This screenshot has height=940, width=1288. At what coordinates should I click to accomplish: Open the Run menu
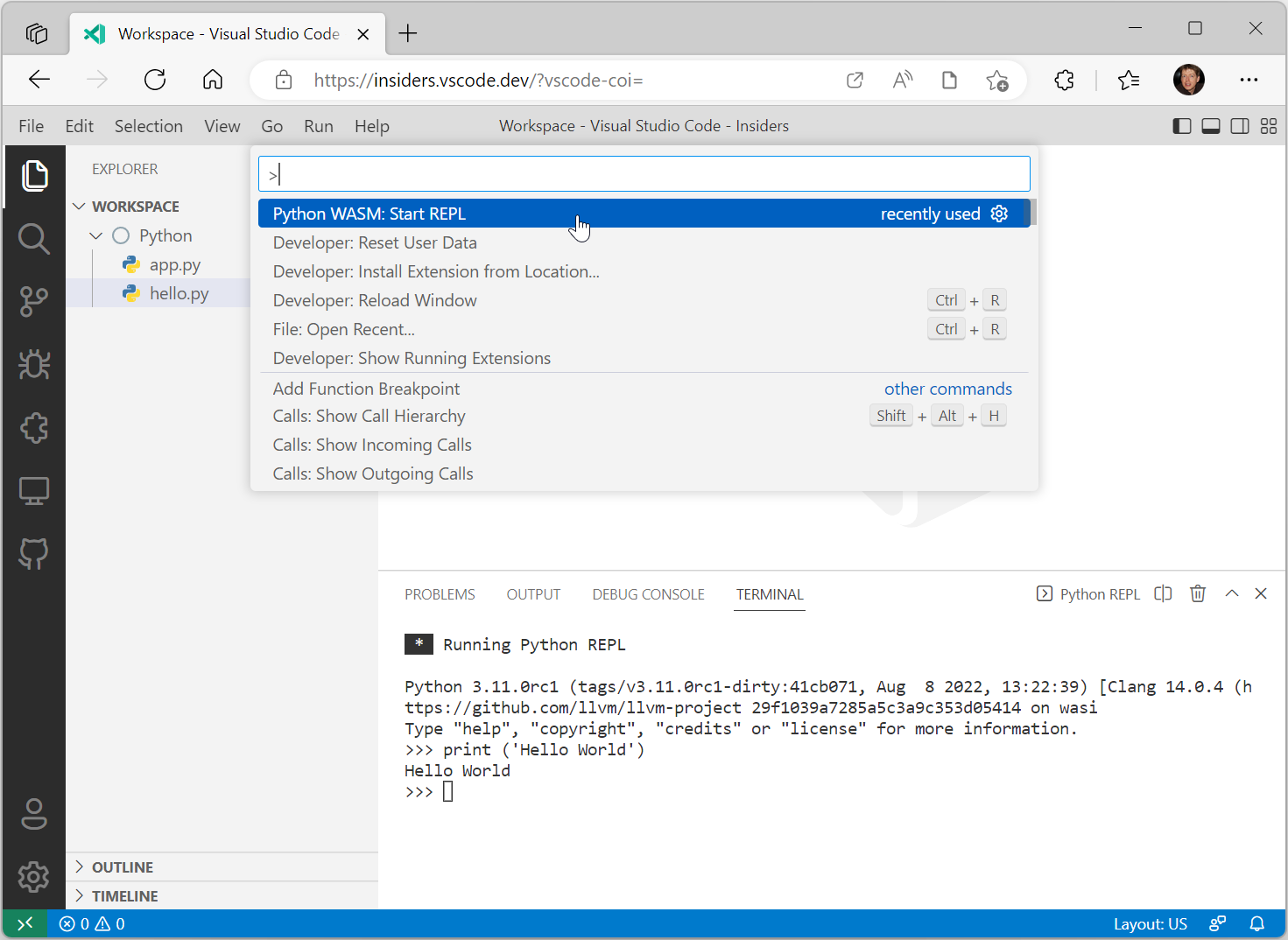318,126
